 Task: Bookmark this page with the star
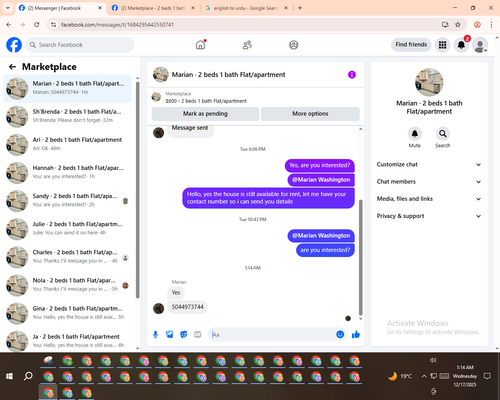458,25
